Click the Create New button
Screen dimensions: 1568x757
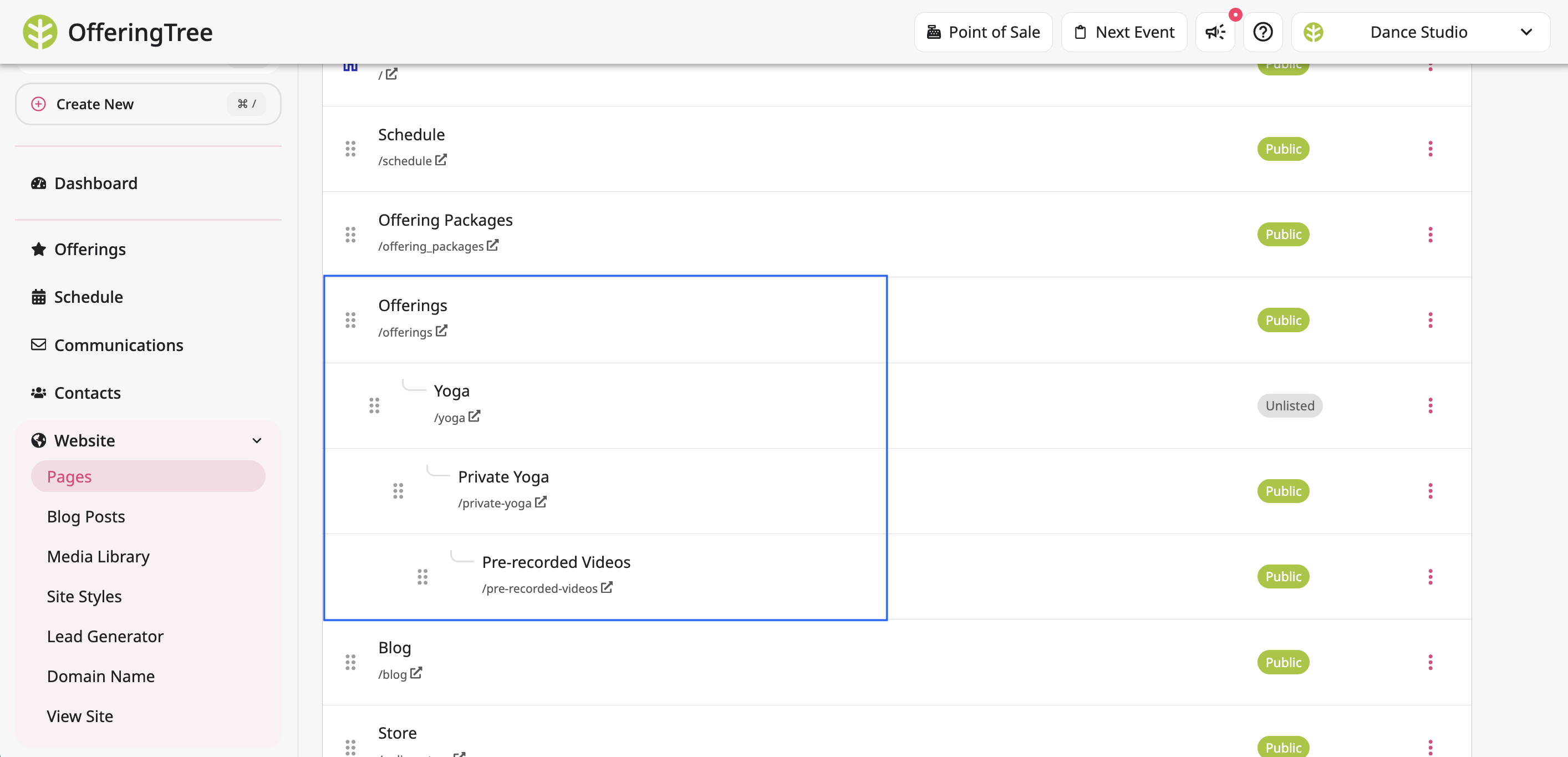(148, 104)
